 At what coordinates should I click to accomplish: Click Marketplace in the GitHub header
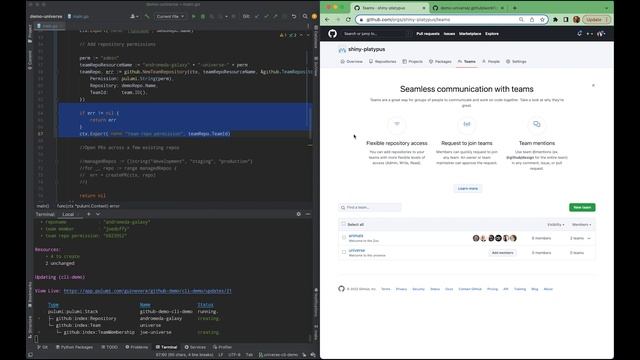point(470,33)
